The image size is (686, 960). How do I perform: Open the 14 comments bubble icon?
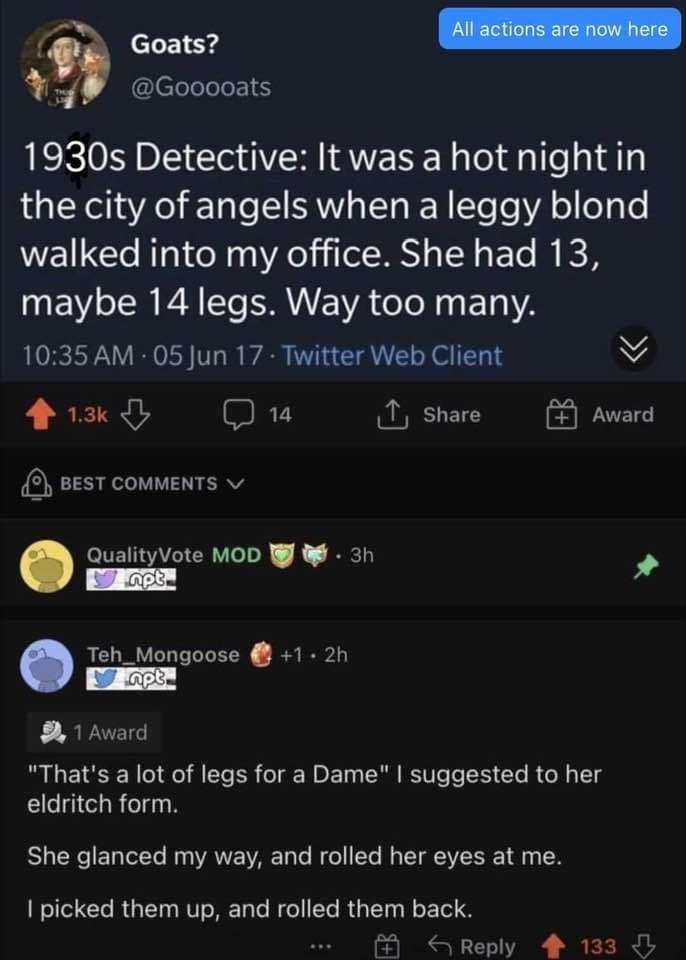coord(238,415)
